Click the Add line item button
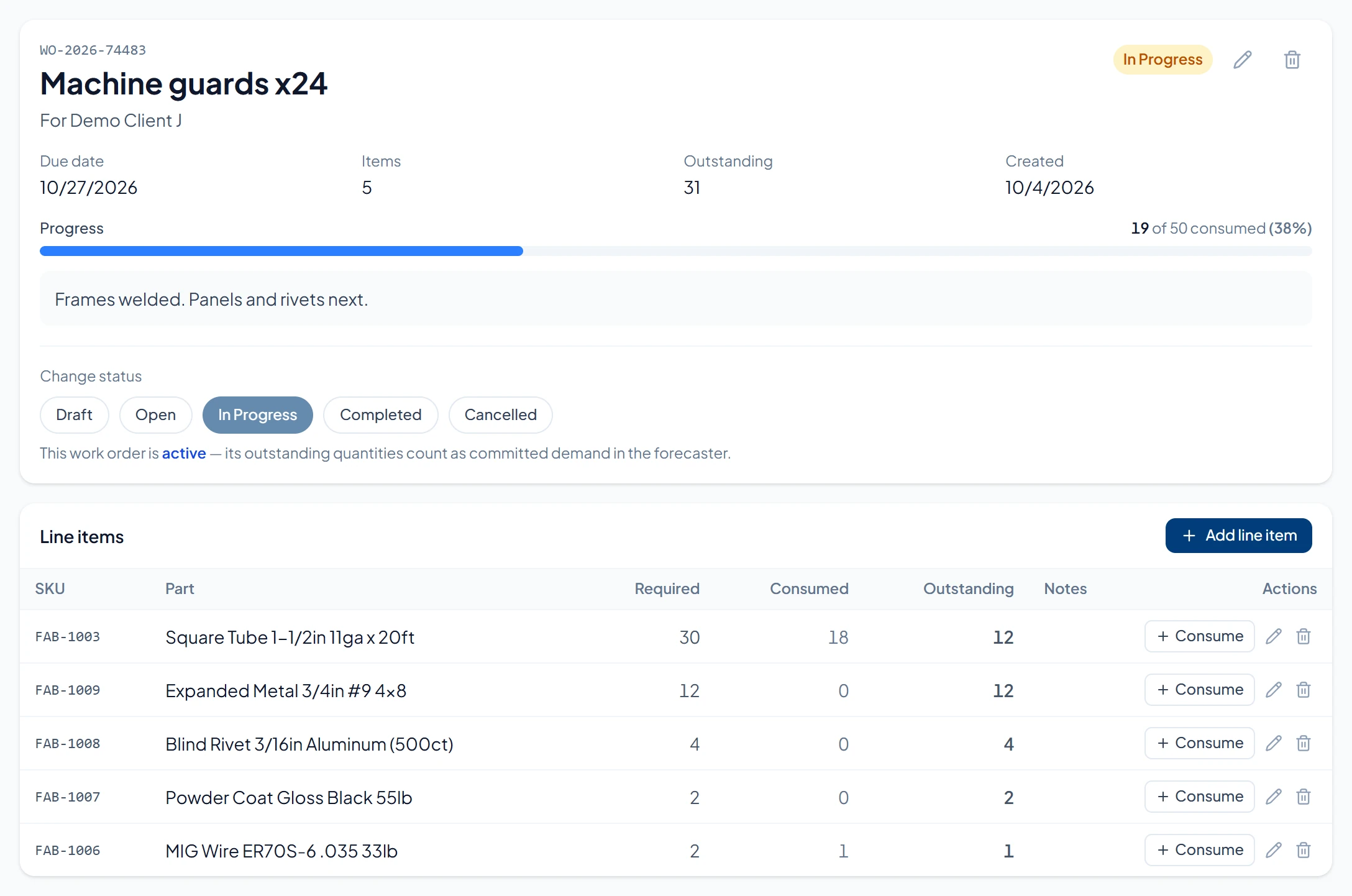The height and width of the screenshot is (896, 1352). pyautogui.click(x=1238, y=536)
